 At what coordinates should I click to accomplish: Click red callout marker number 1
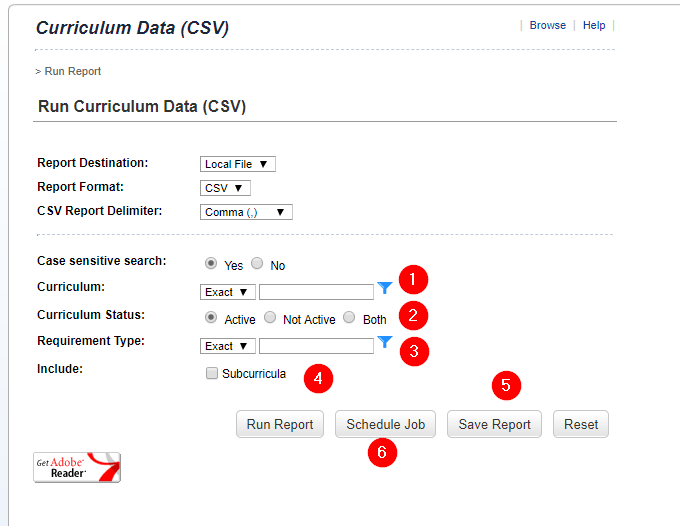(x=413, y=279)
